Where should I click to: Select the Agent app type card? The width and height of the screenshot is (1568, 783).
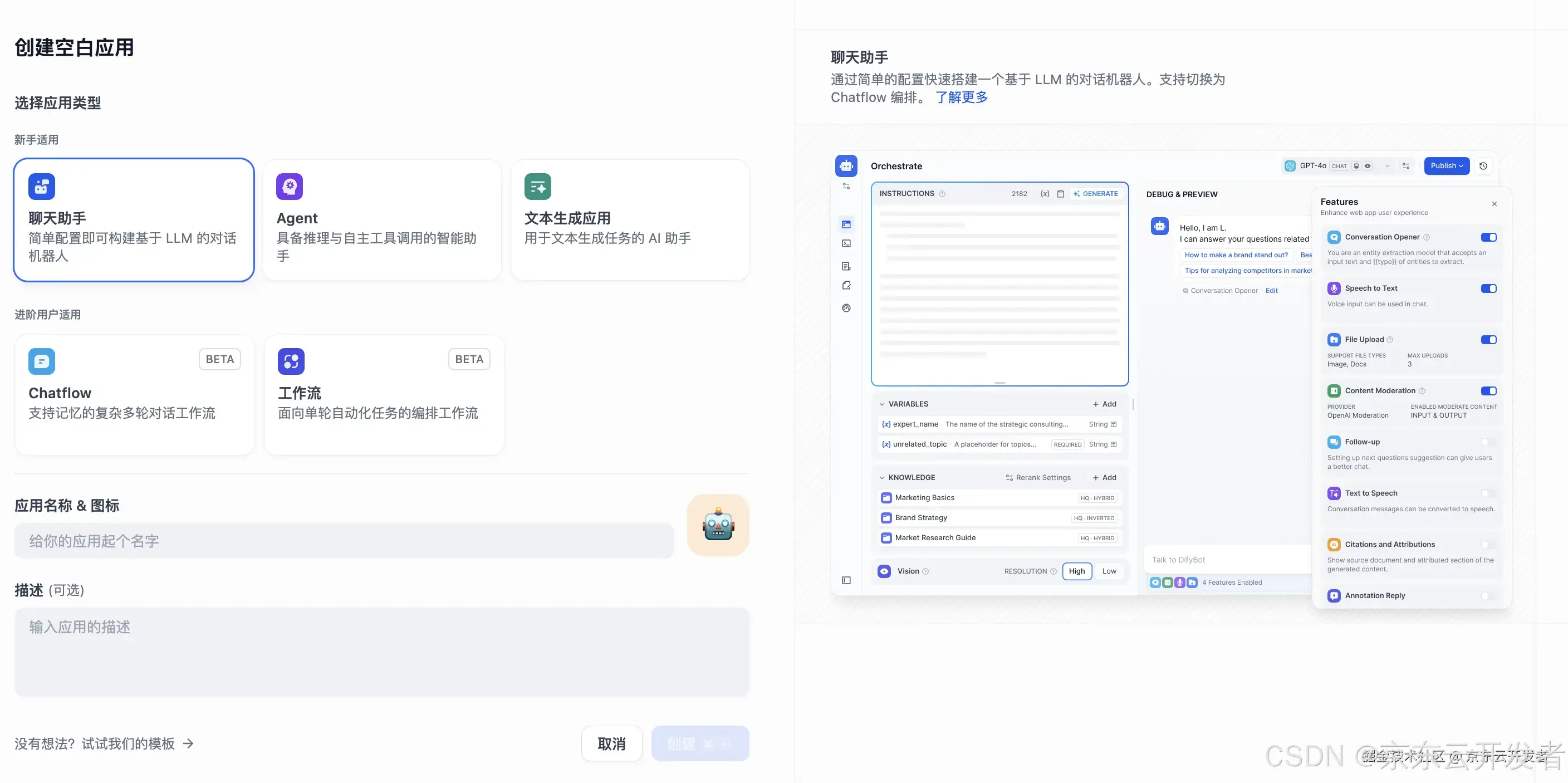point(381,220)
